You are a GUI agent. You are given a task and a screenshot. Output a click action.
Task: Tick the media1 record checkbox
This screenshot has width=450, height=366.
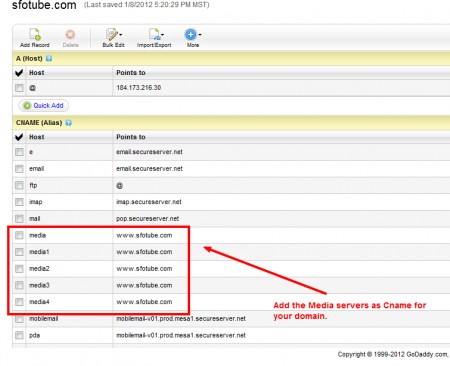(19, 252)
